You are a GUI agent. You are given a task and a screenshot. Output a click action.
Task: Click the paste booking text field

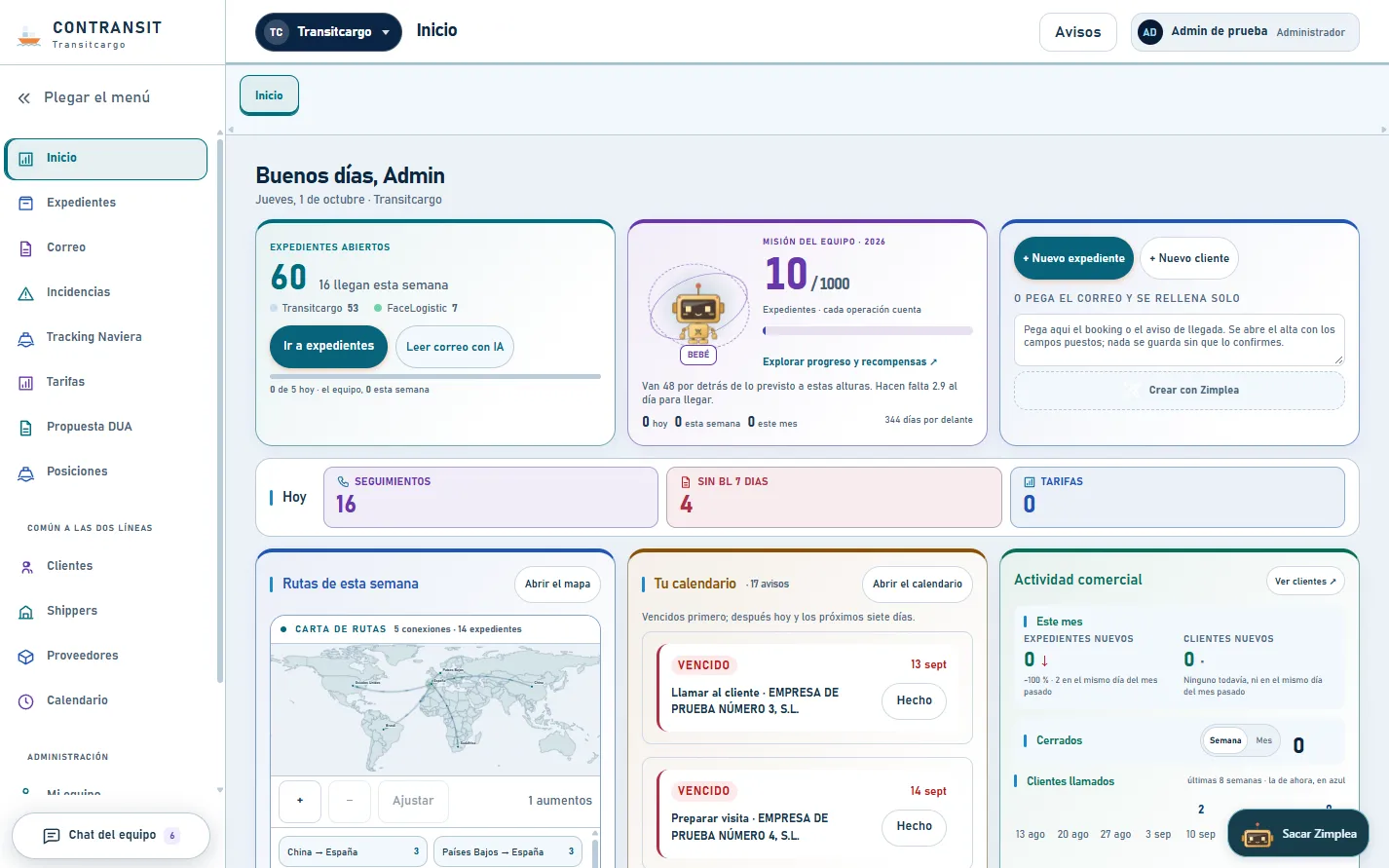click(x=1180, y=340)
